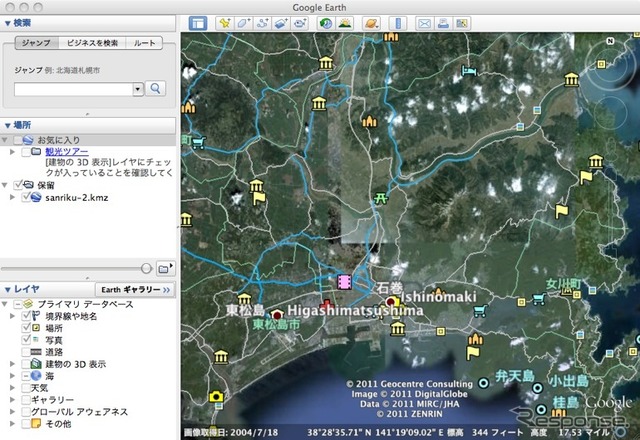The width and height of the screenshot is (640, 440).
Task: Click the blue hotel bed marker
Action: pos(469,71)
